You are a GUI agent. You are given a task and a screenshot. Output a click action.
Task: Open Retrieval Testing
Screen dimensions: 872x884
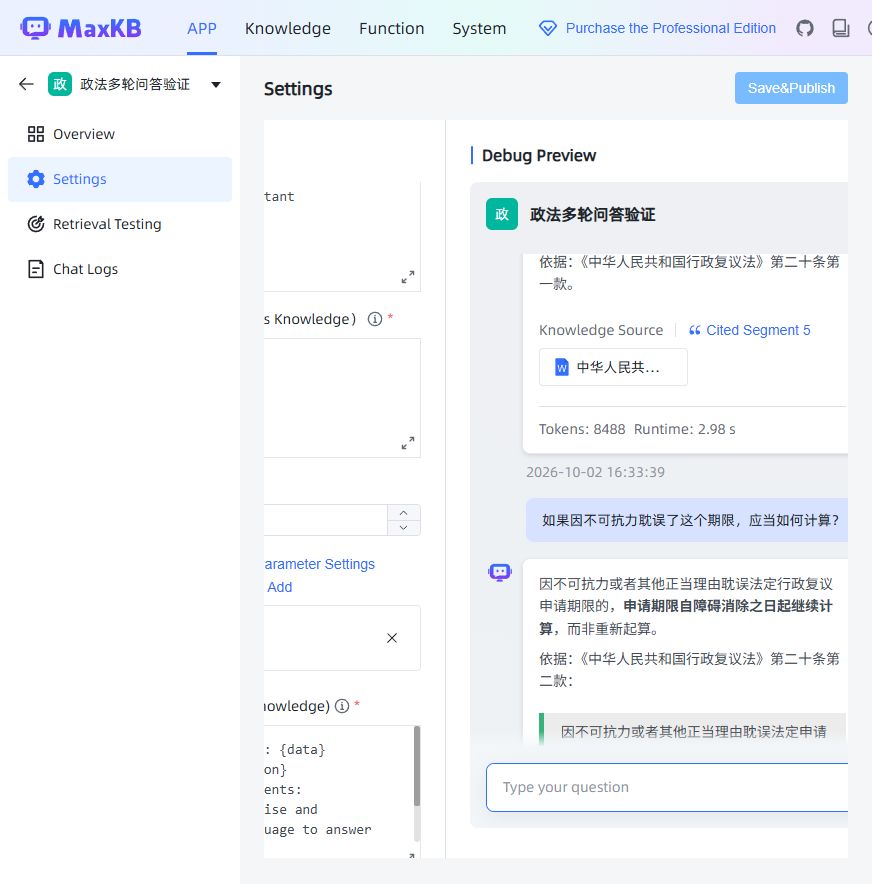click(120, 224)
